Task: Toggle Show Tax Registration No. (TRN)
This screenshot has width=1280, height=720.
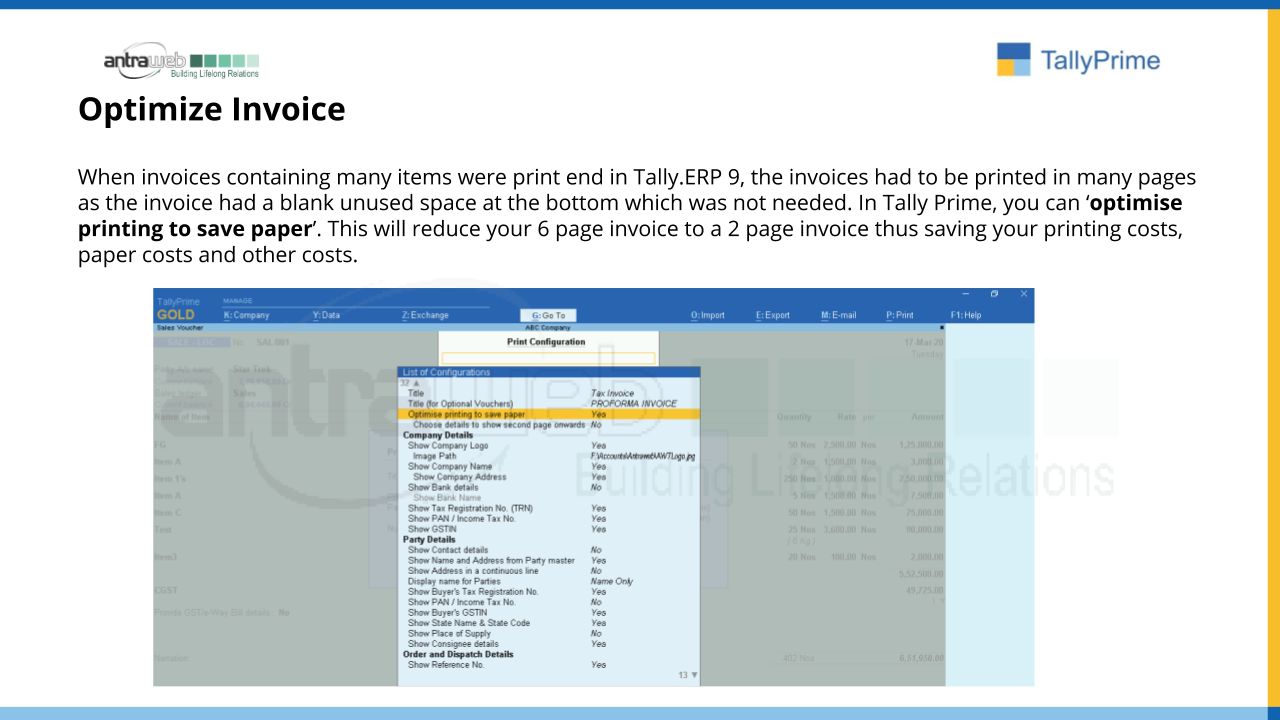Action: click(x=549, y=508)
